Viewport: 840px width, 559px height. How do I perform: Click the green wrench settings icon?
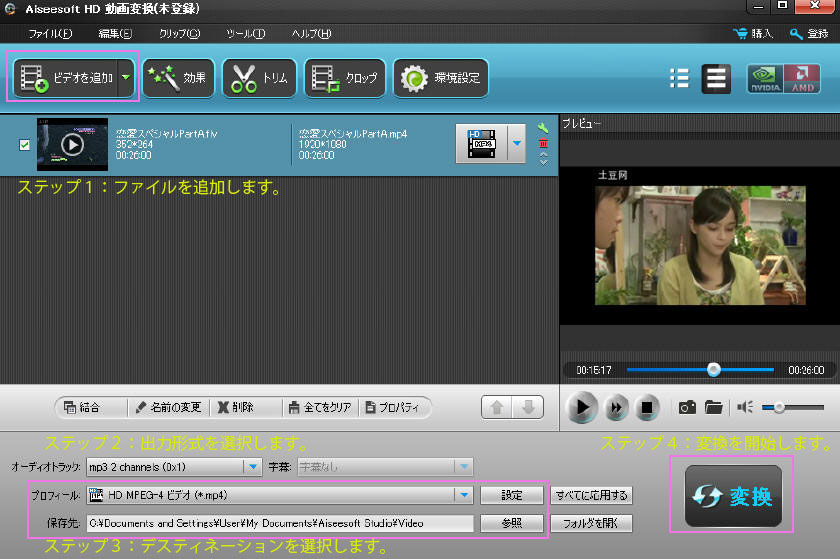pos(543,128)
